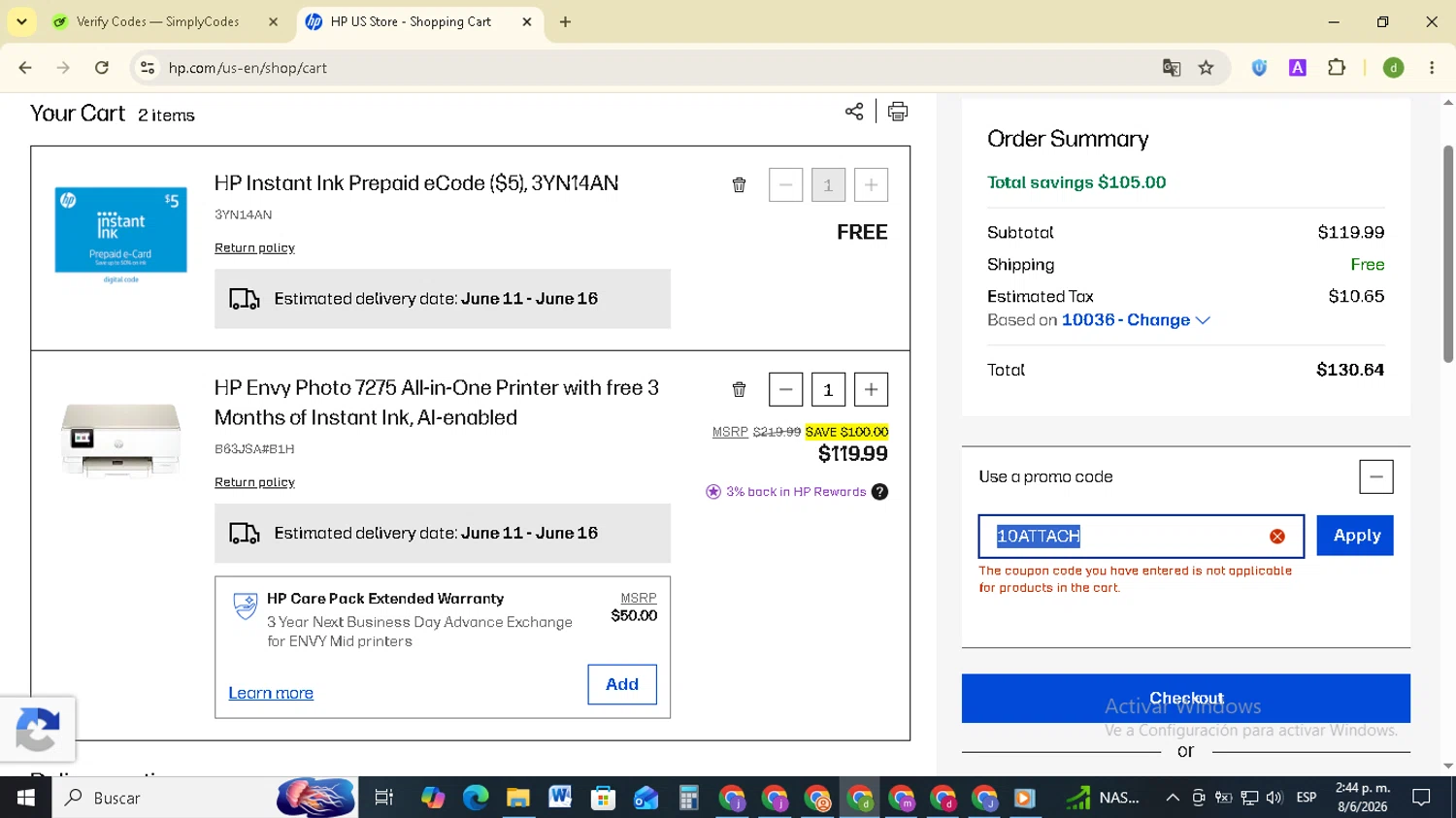
Task: Increase quantity of HP Envy Photo printer
Action: (x=871, y=390)
